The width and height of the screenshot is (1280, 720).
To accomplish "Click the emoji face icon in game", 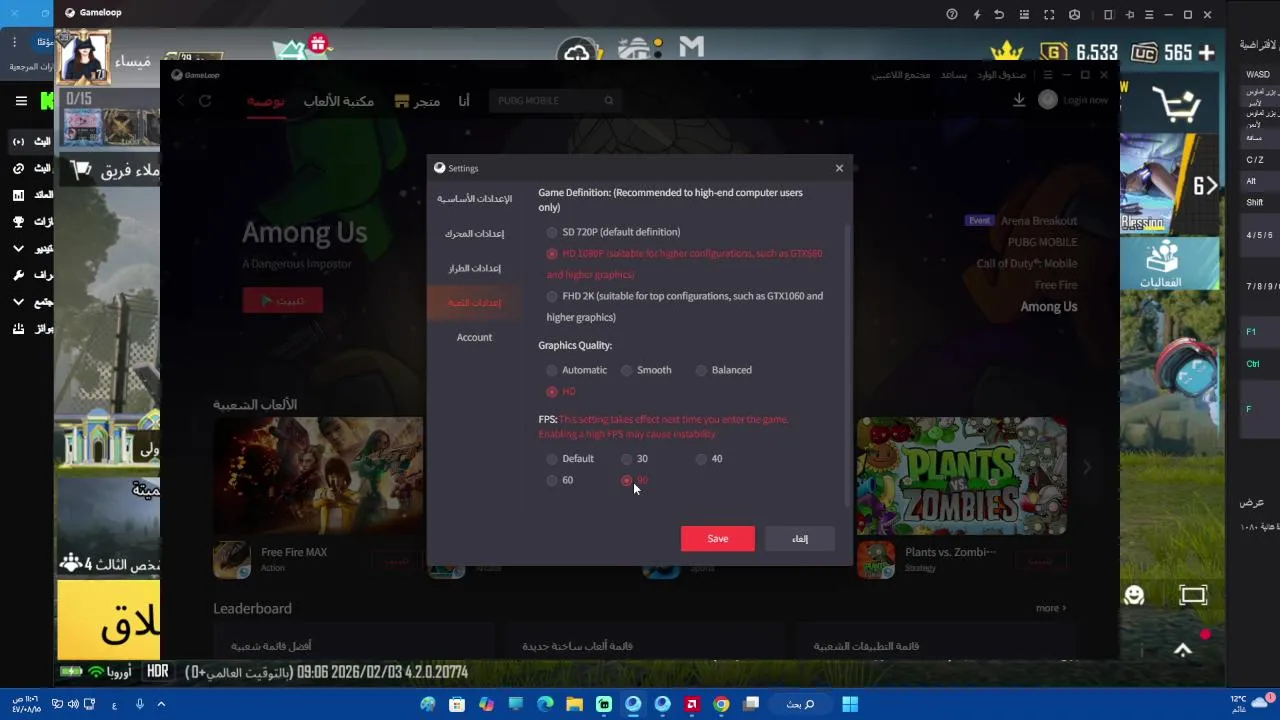I will pyautogui.click(x=1134, y=595).
